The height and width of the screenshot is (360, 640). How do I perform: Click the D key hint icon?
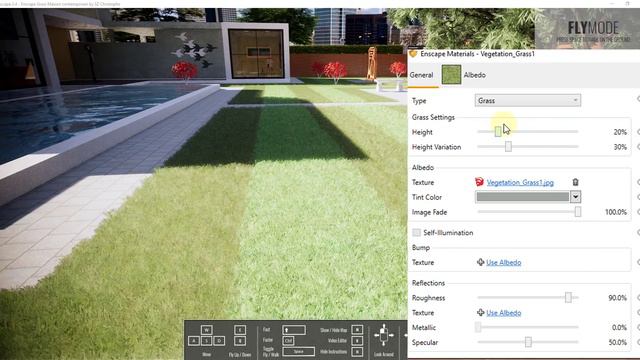219,340
